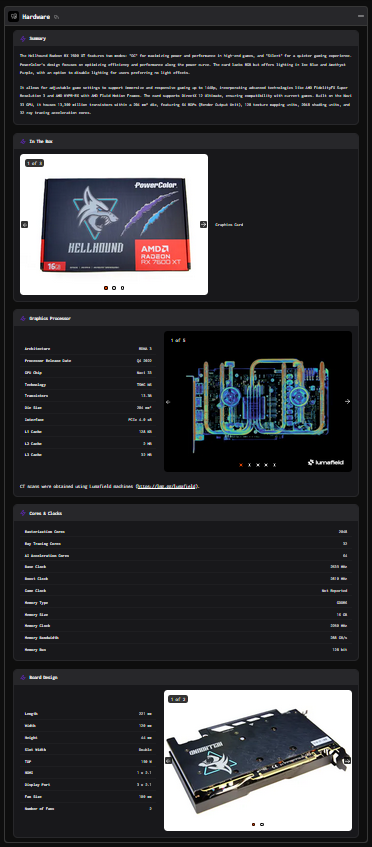The height and width of the screenshot is (847, 372).
Task: Click the In The Box section icon
Action: pos(23,142)
